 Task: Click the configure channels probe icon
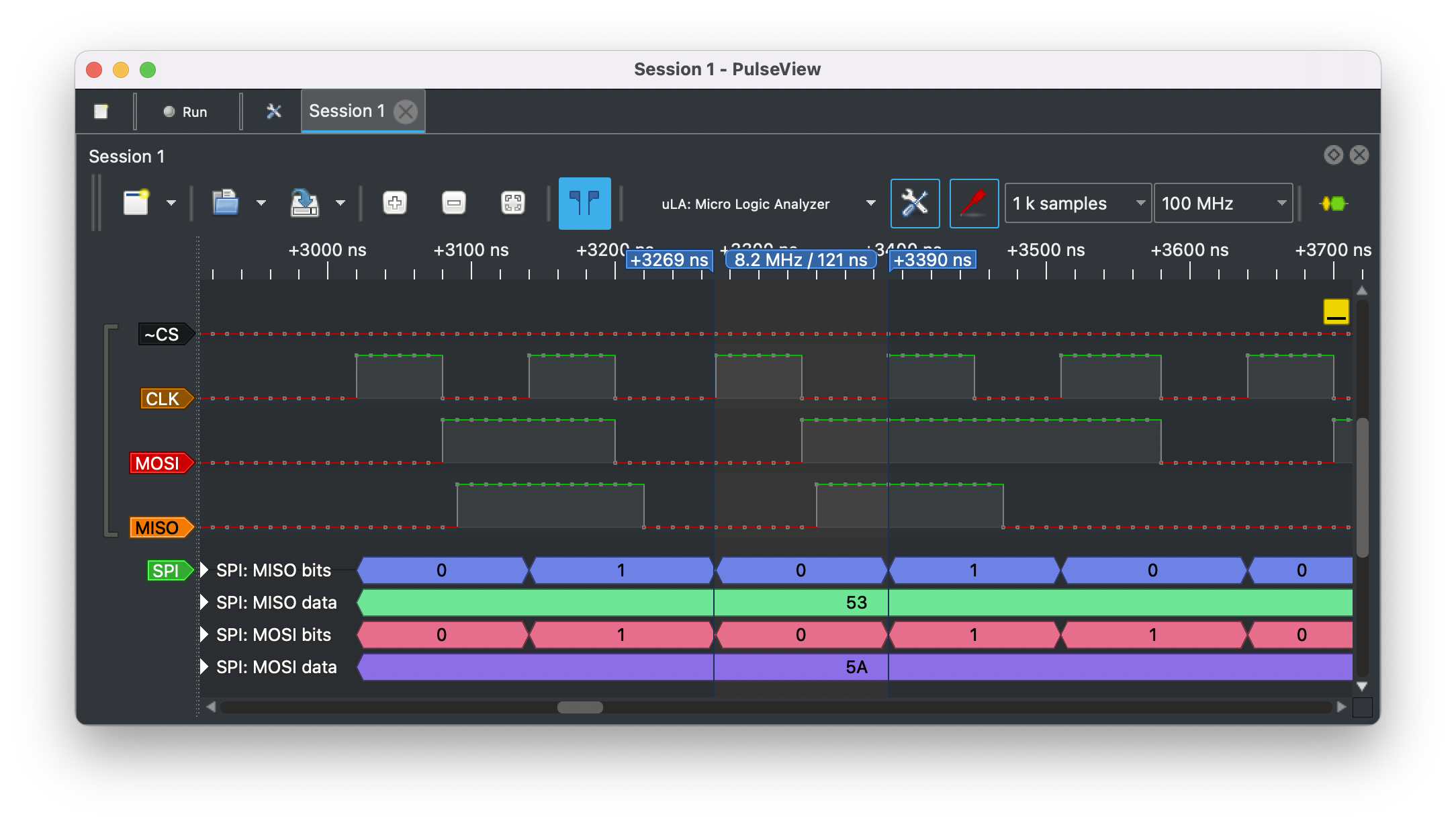974,203
